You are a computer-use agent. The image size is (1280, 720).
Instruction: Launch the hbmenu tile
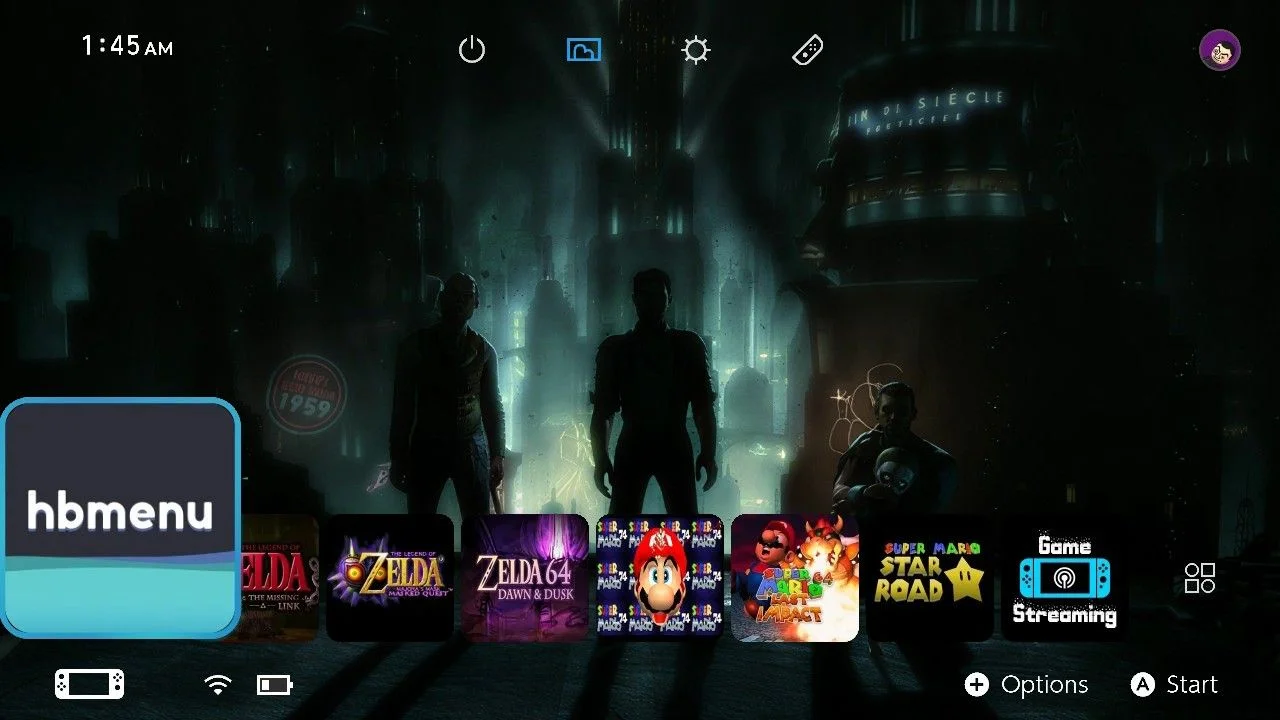pos(120,518)
